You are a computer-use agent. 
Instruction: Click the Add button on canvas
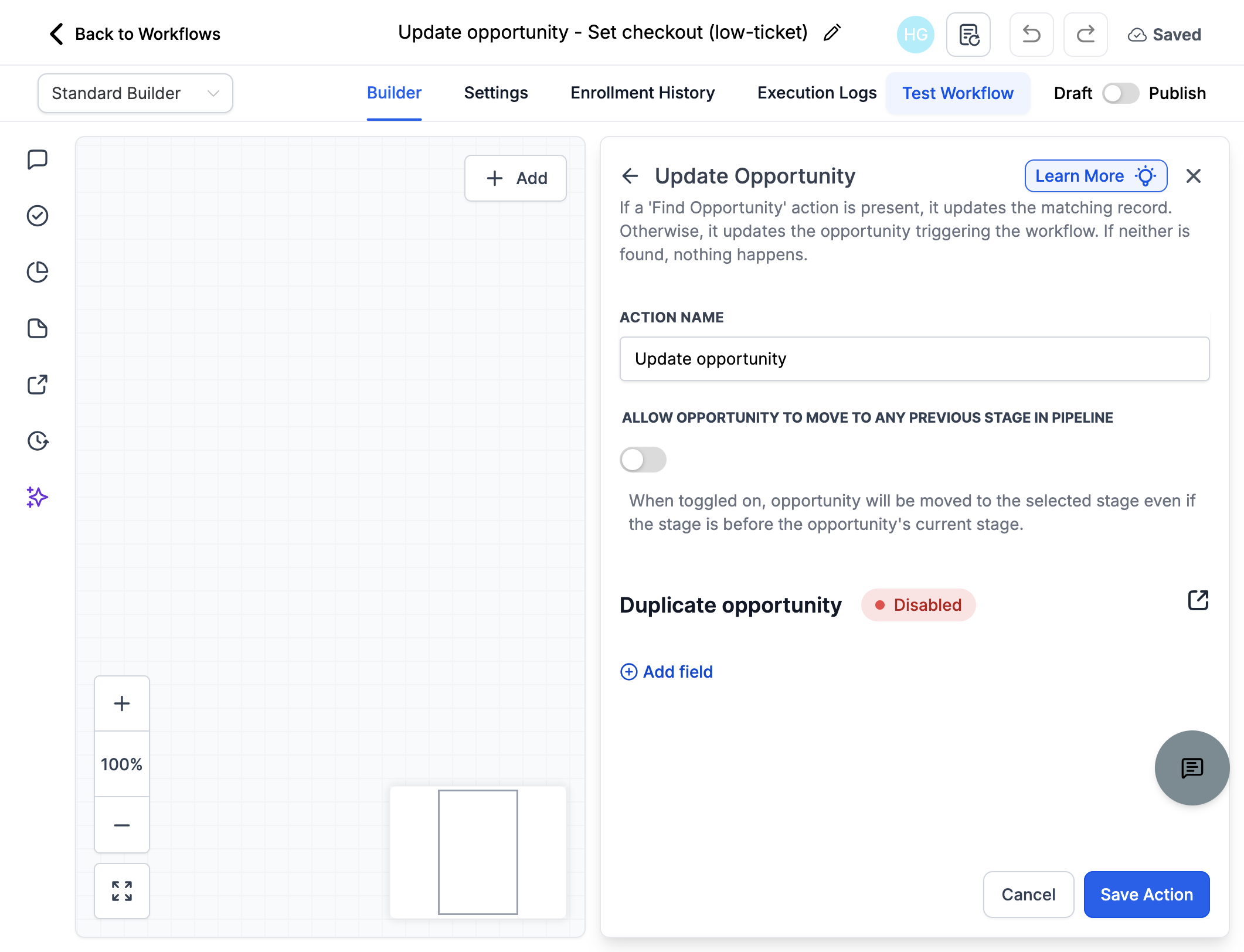(x=515, y=178)
